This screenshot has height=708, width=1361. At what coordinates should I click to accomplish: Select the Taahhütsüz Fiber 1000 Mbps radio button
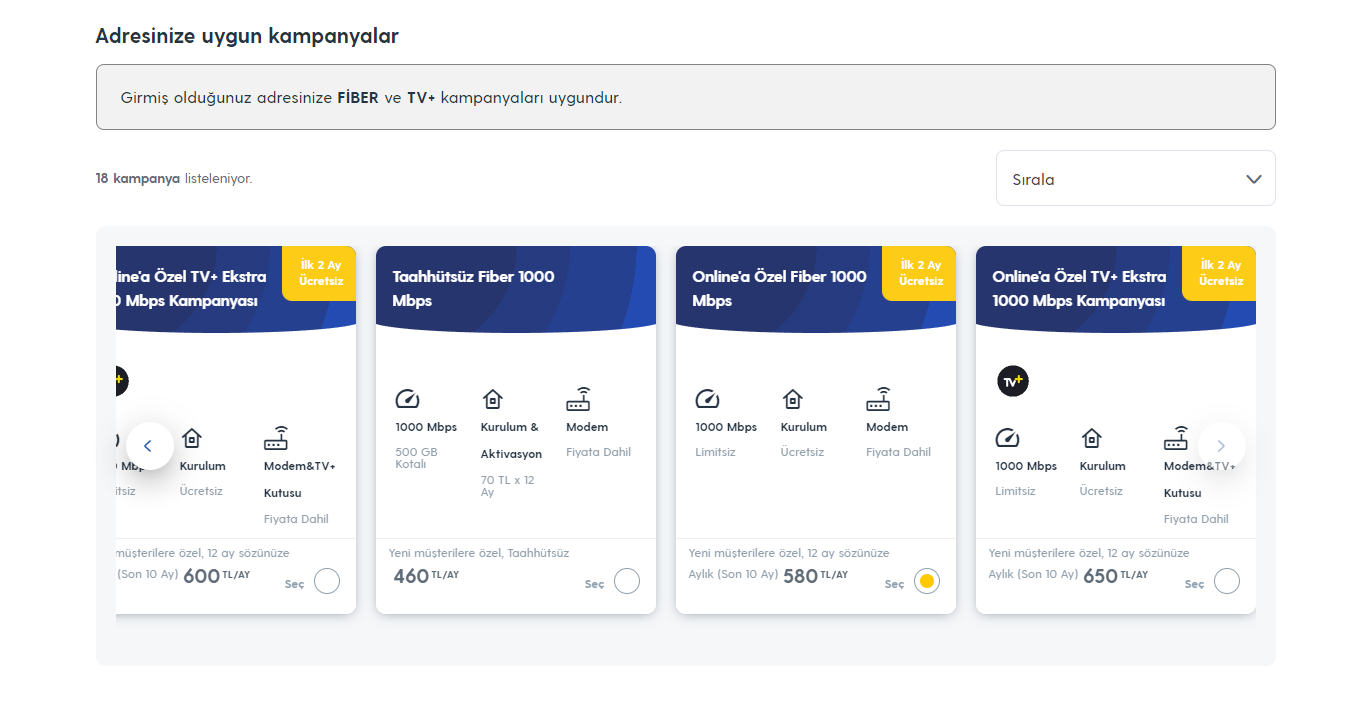coord(627,581)
